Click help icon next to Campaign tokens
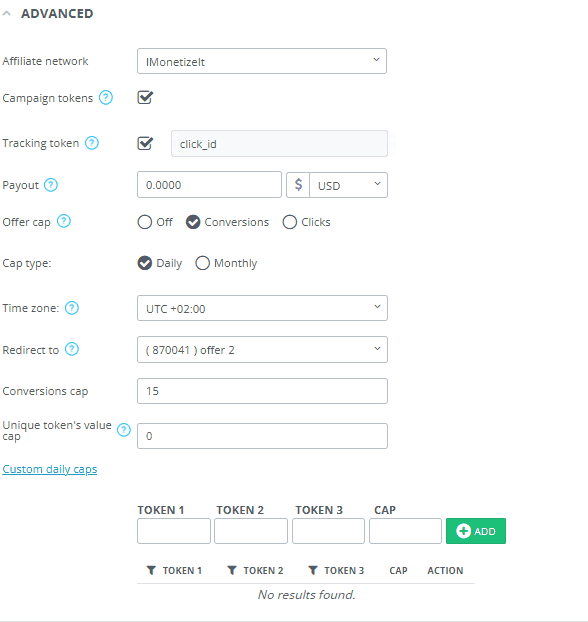 (x=106, y=97)
